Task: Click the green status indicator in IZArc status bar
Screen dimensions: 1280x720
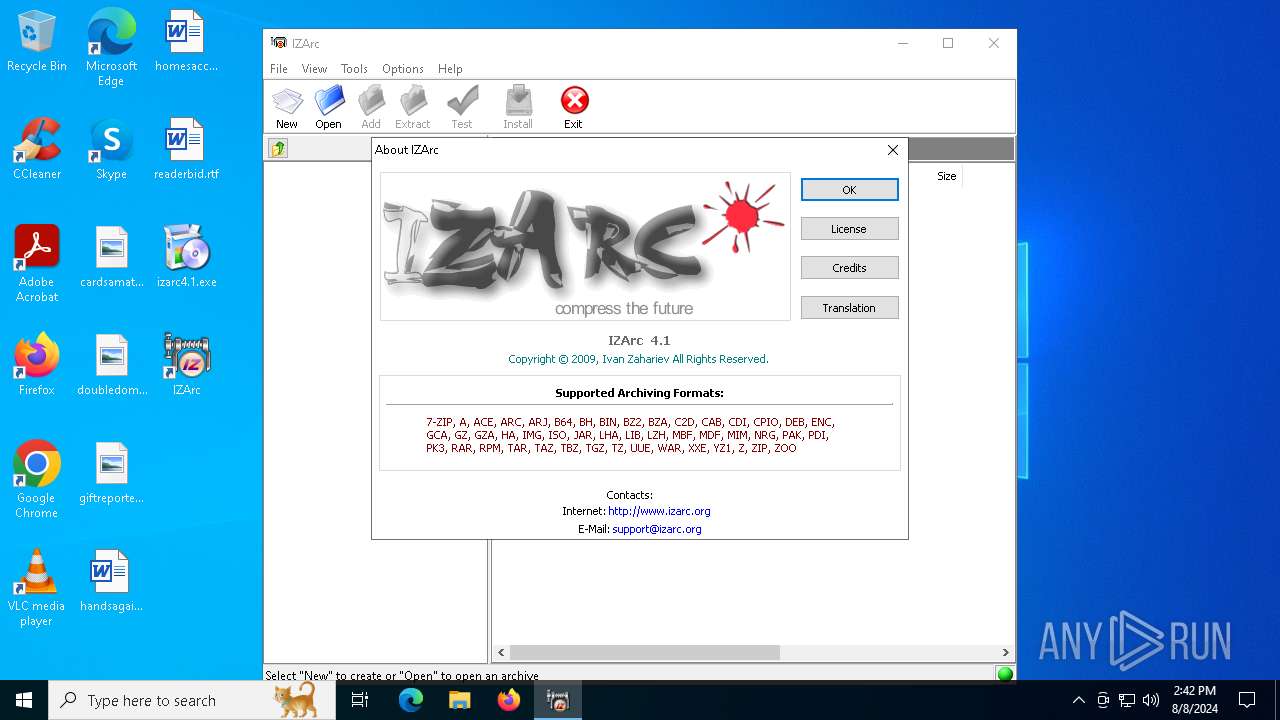Action: tap(1005, 674)
